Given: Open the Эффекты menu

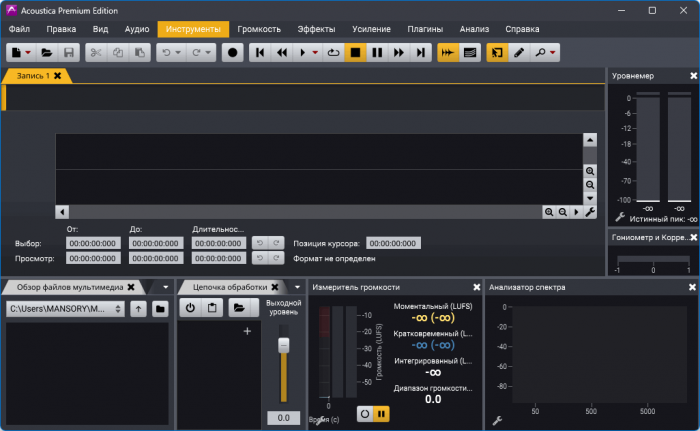Looking at the screenshot, I should click(x=316, y=29).
